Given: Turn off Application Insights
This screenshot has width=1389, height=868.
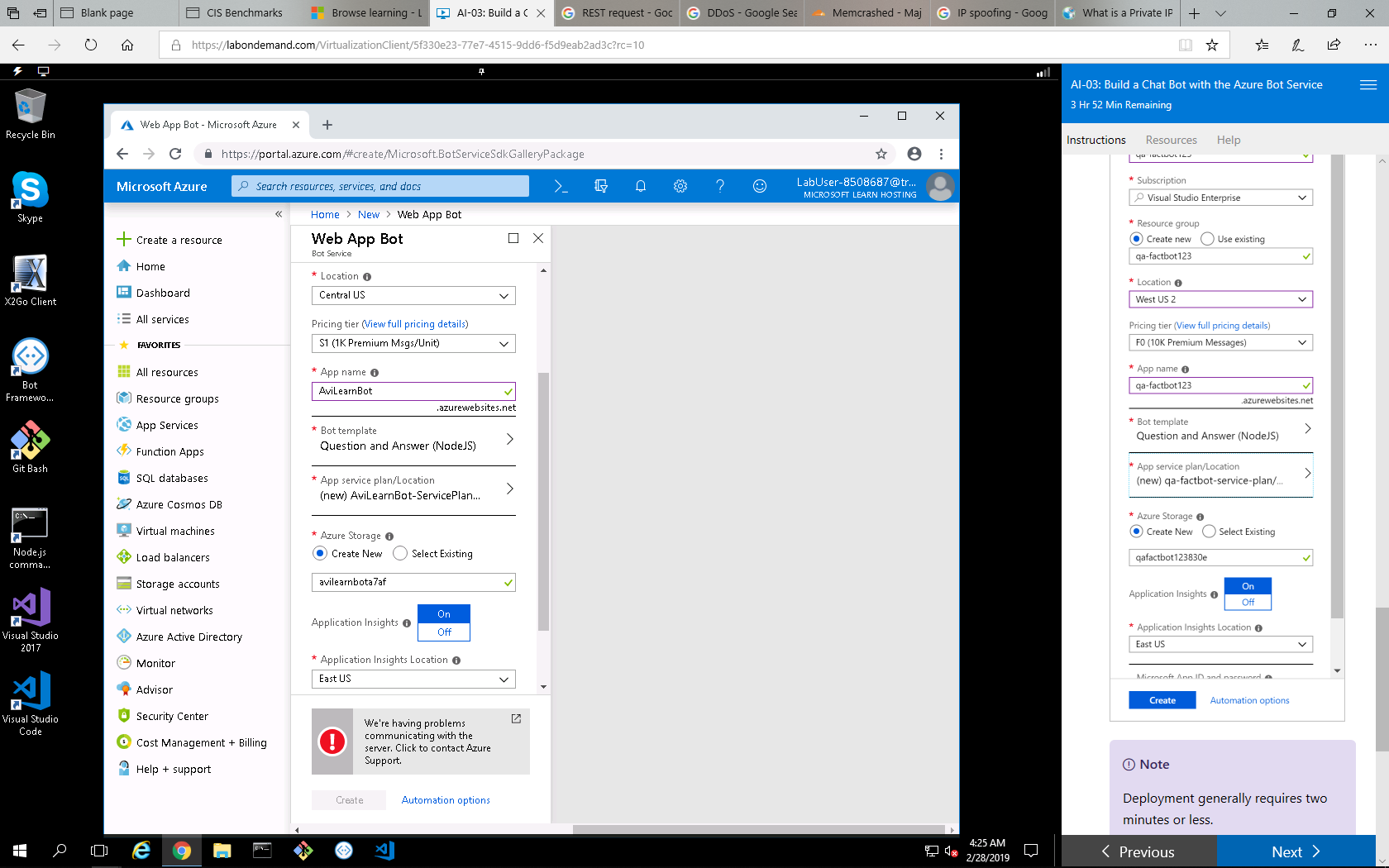Looking at the screenshot, I should 444,632.
